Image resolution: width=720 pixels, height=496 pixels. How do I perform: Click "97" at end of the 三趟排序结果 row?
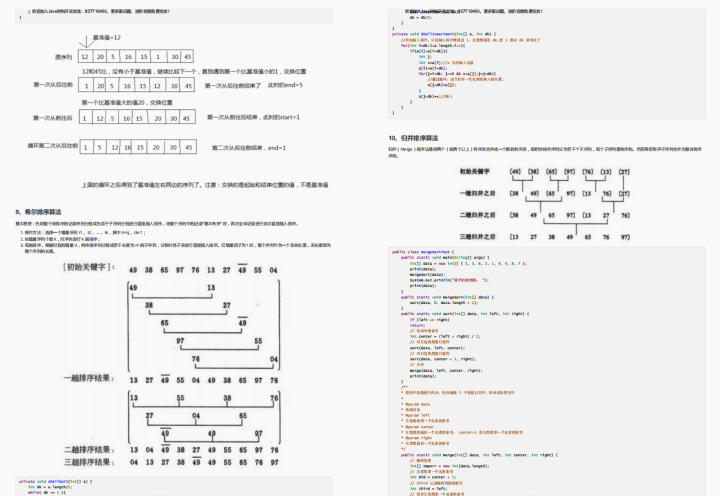[274, 462]
